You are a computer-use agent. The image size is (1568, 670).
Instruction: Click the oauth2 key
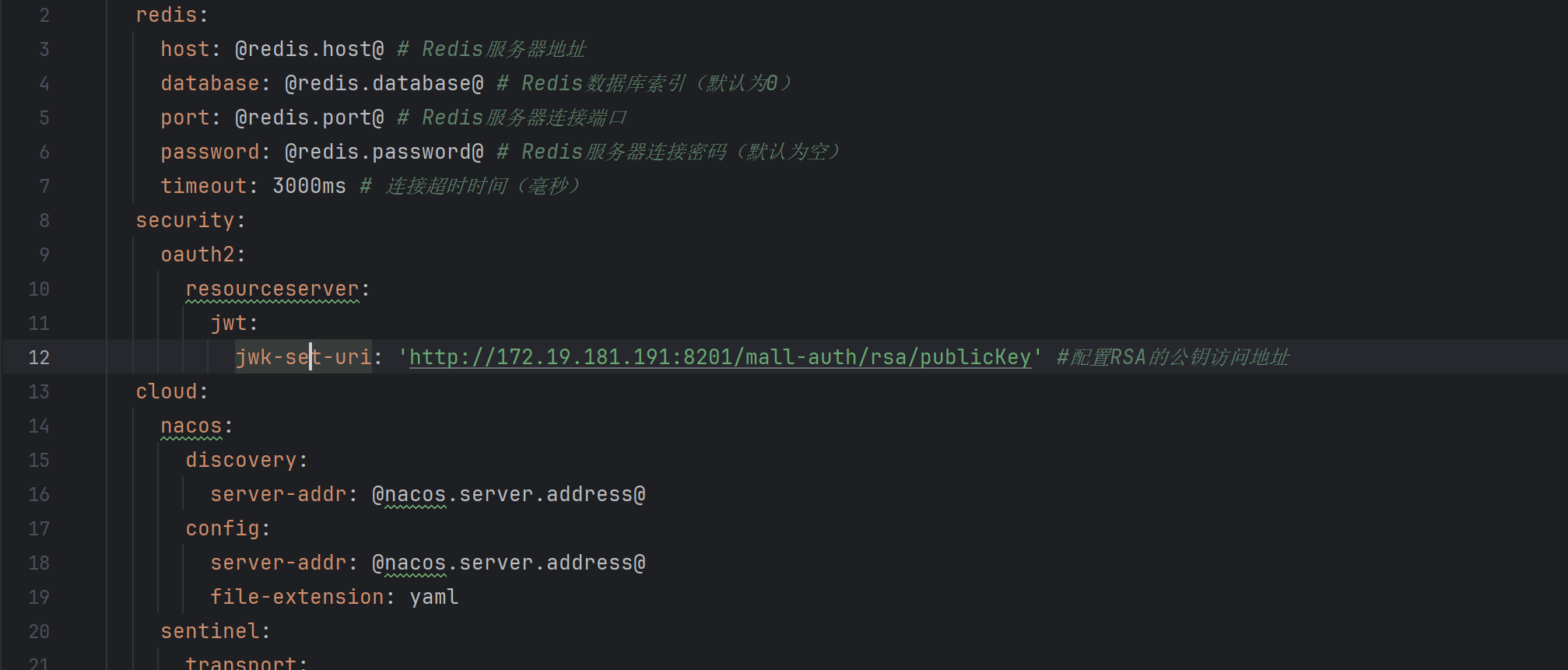pos(198,254)
